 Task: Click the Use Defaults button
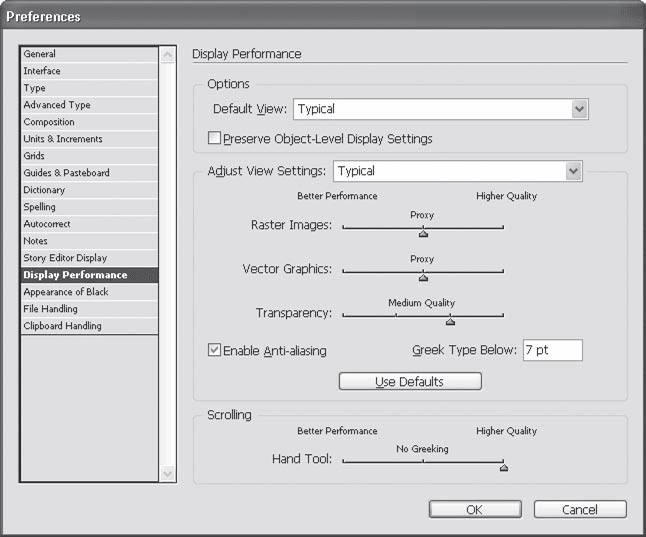point(410,382)
